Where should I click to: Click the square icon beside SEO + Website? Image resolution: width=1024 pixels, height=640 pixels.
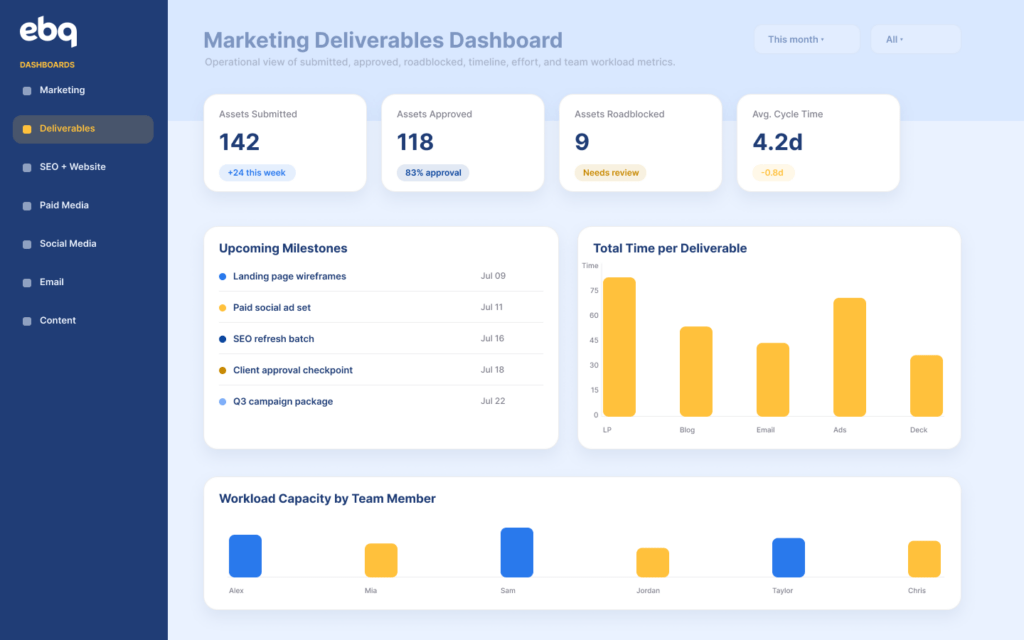tap(27, 168)
